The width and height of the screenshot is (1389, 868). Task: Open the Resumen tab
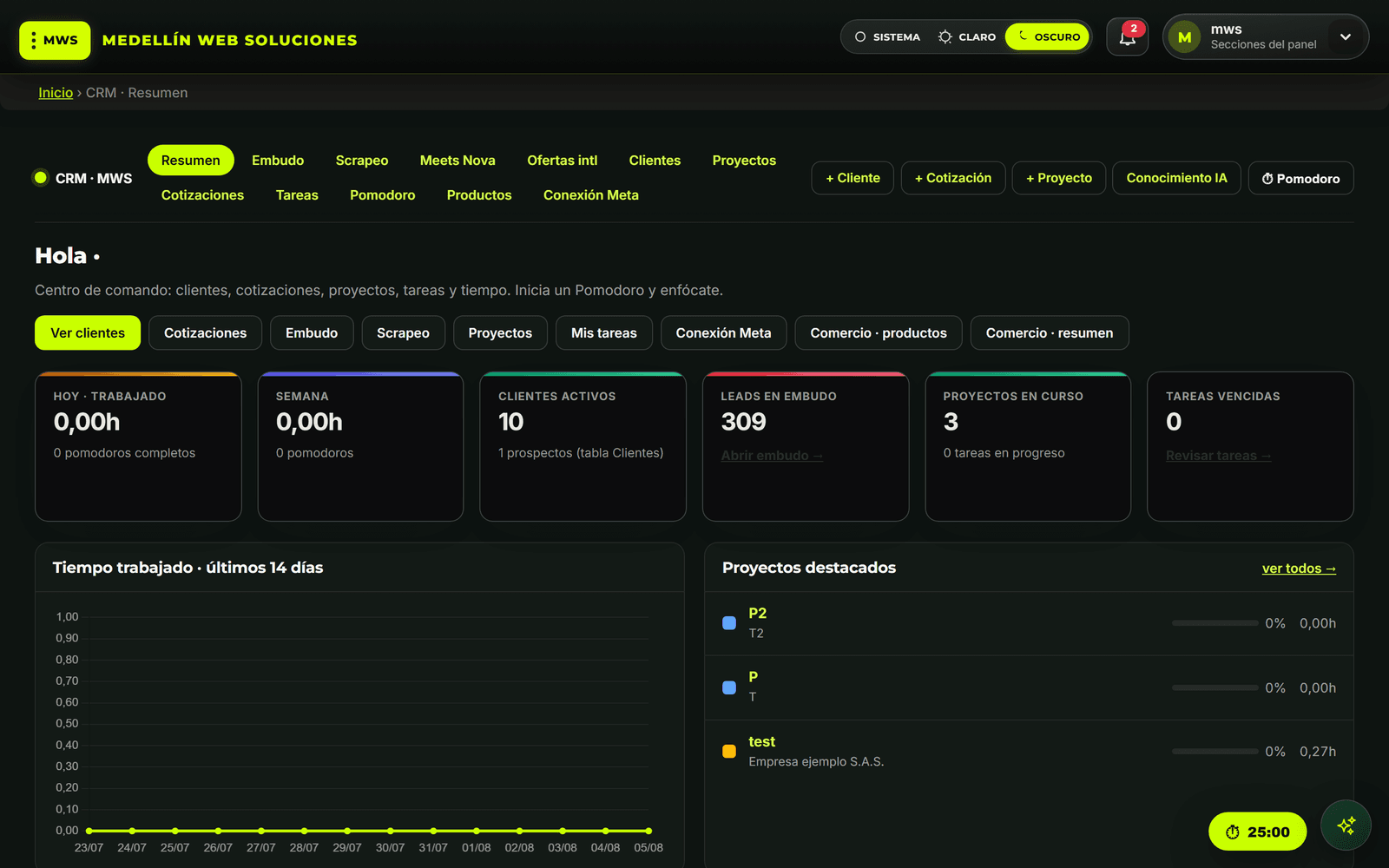coord(191,161)
